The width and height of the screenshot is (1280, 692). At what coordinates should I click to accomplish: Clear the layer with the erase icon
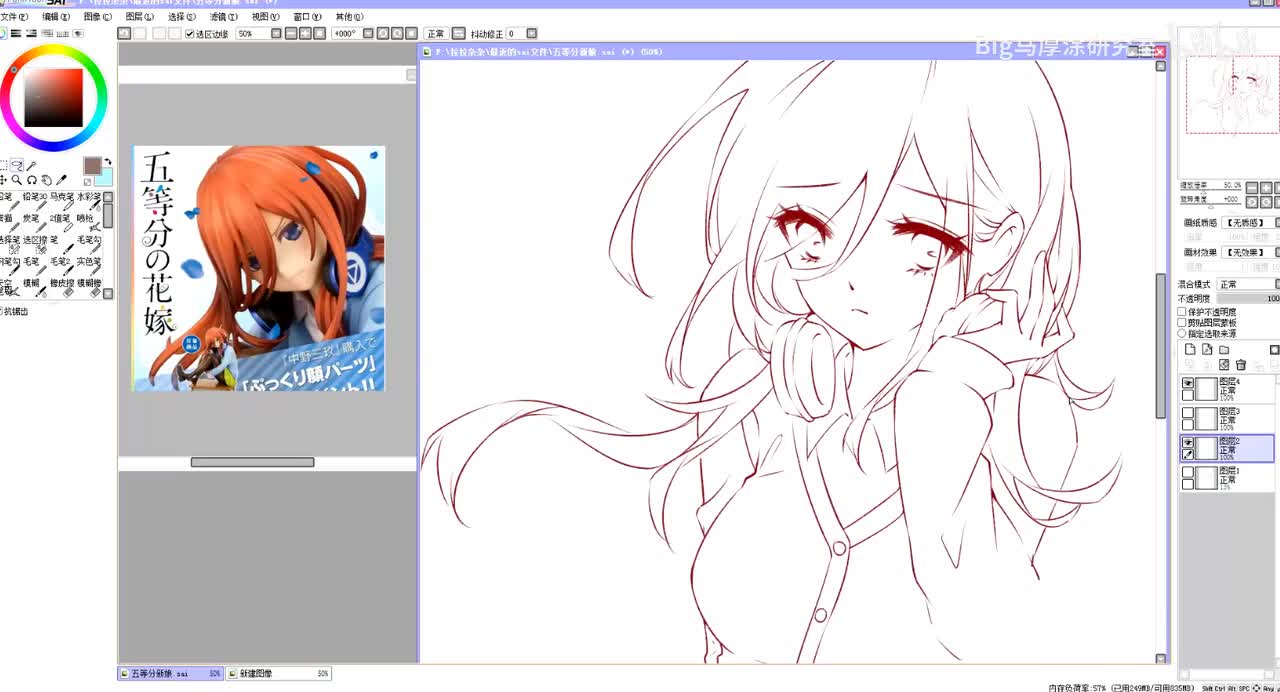pos(1224,364)
